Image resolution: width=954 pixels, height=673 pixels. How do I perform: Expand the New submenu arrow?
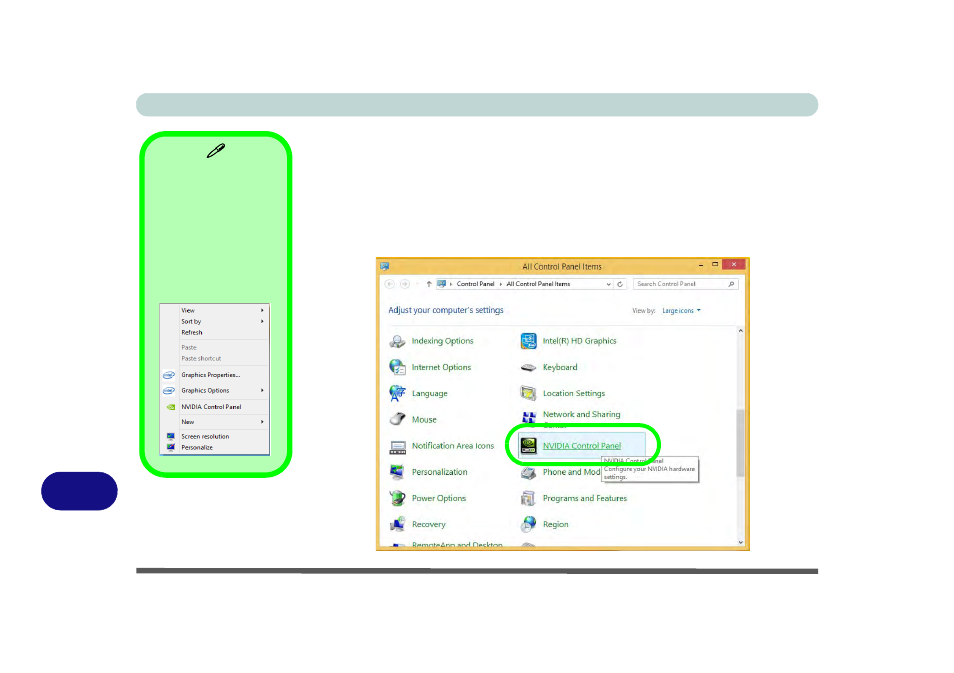[262, 422]
